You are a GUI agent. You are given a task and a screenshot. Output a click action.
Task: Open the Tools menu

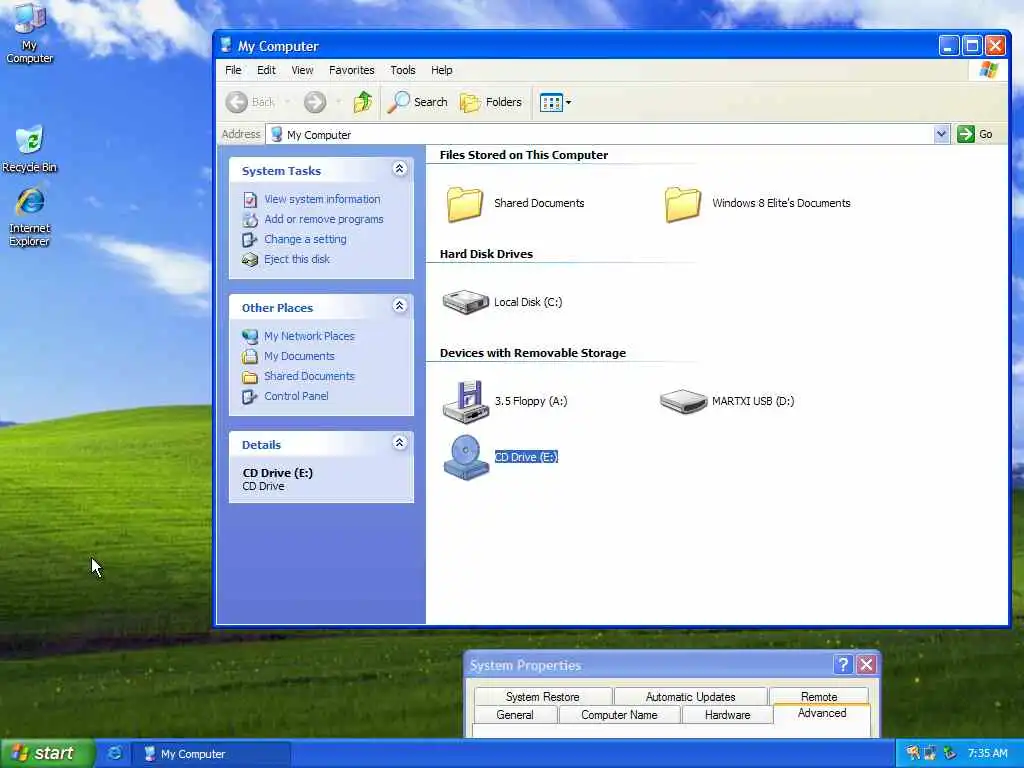tap(402, 70)
